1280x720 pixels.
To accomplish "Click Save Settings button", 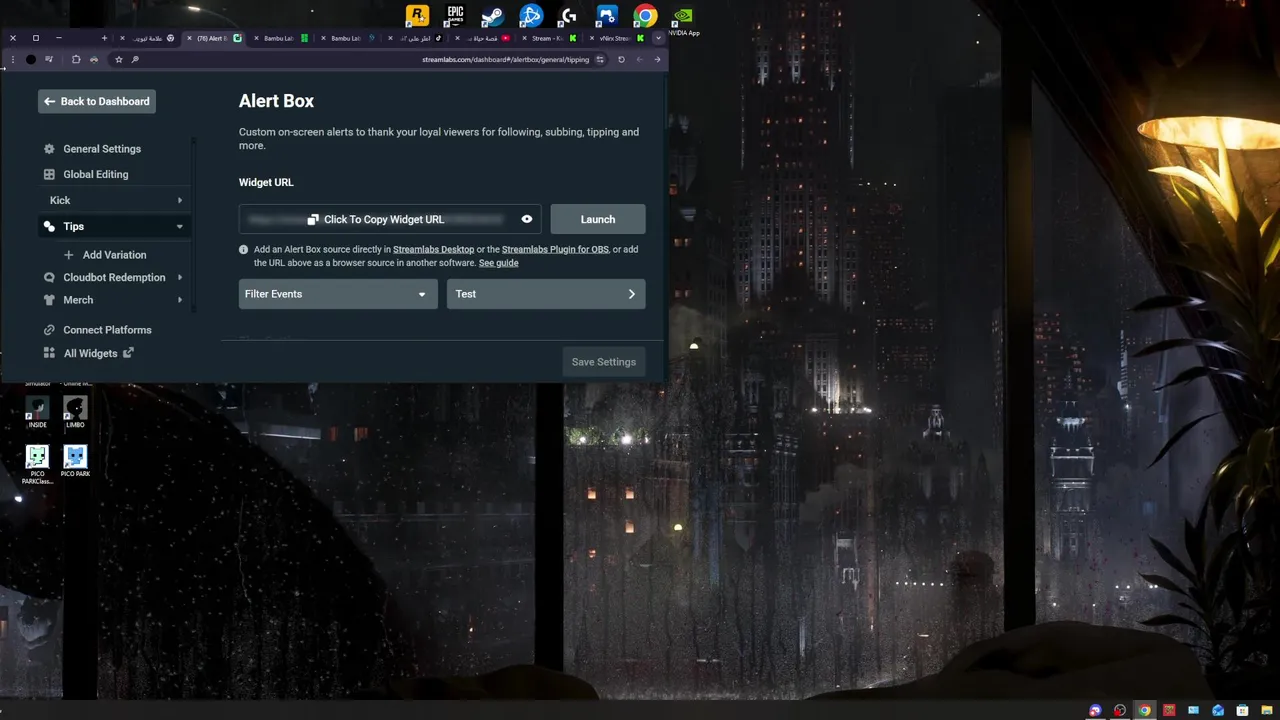I will pyautogui.click(x=603, y=362).
